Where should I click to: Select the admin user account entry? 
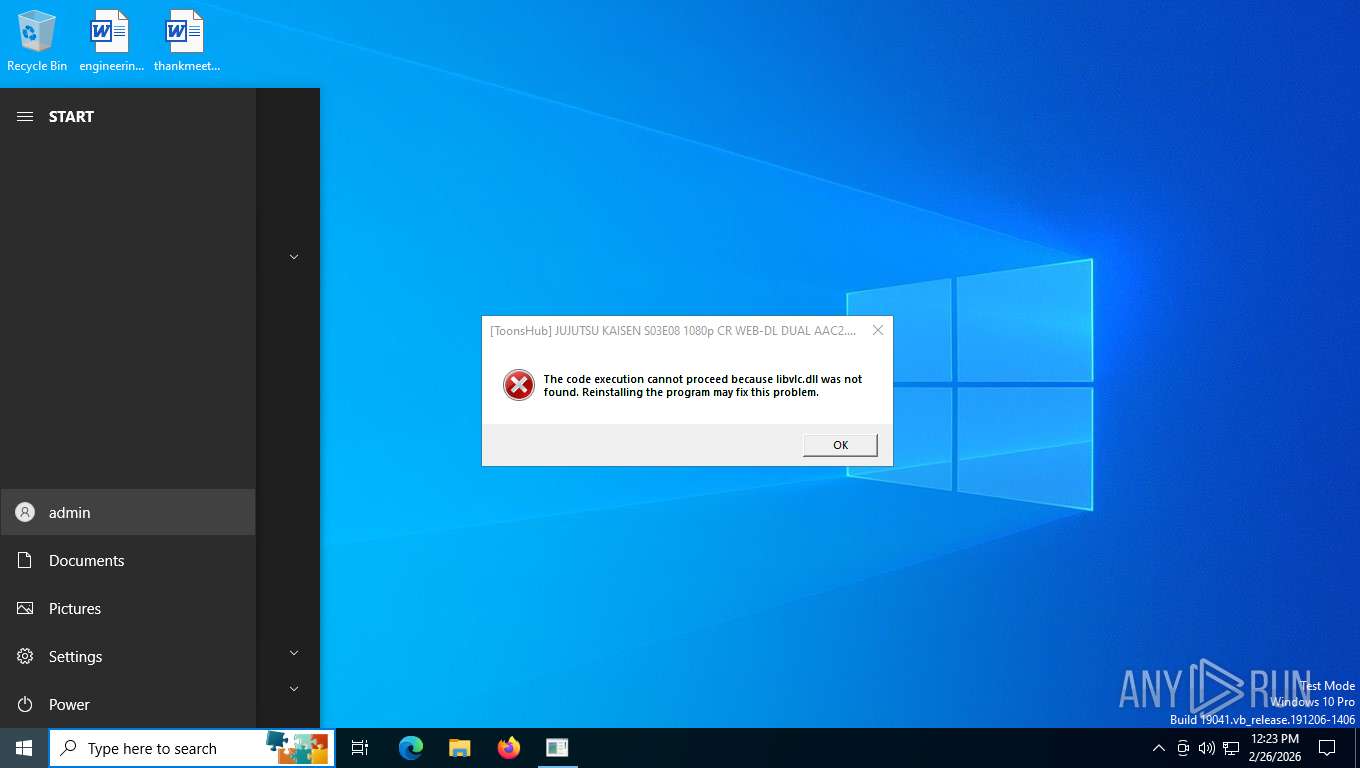pyautogui.click(x=128, y=512)
